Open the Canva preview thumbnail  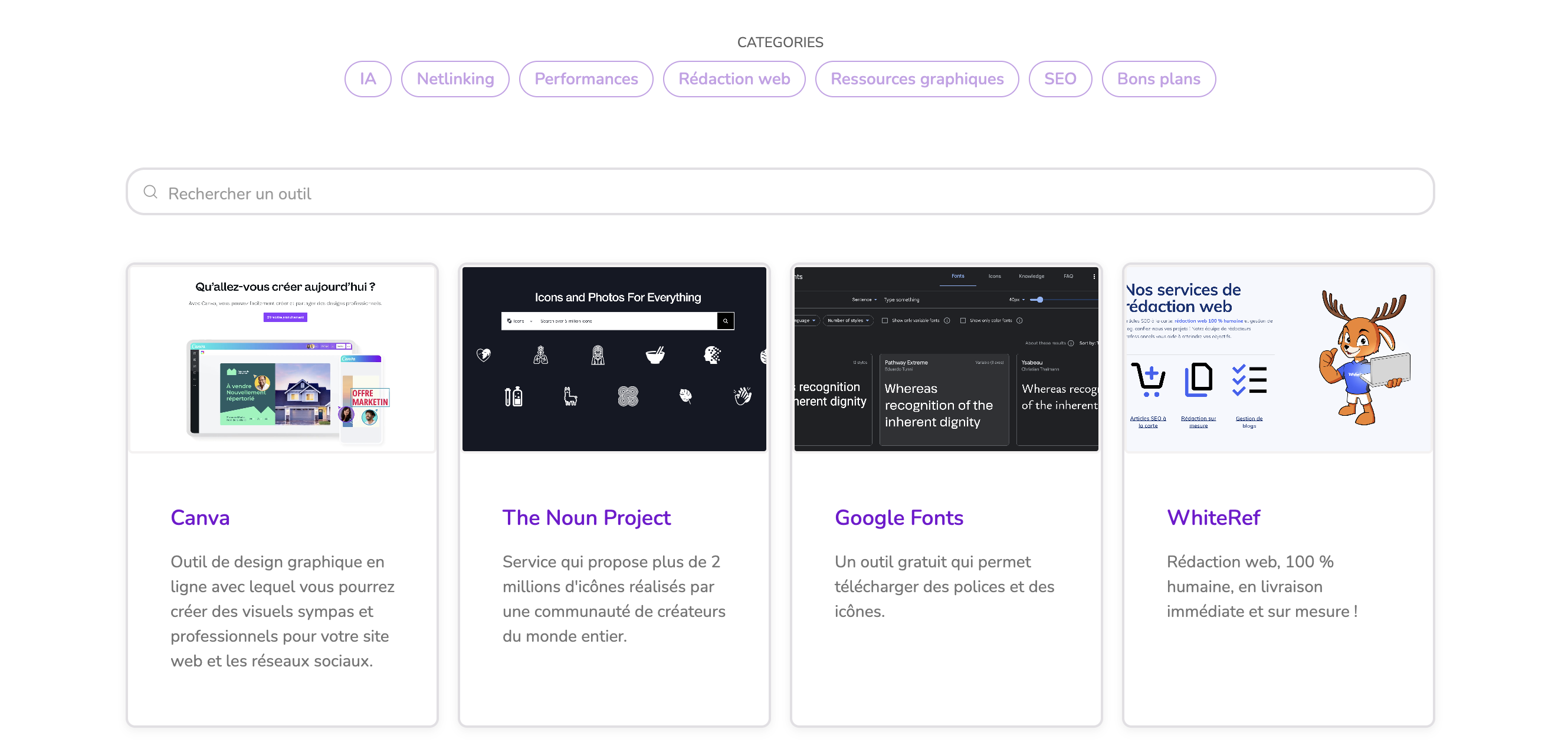tap(283, 359)
